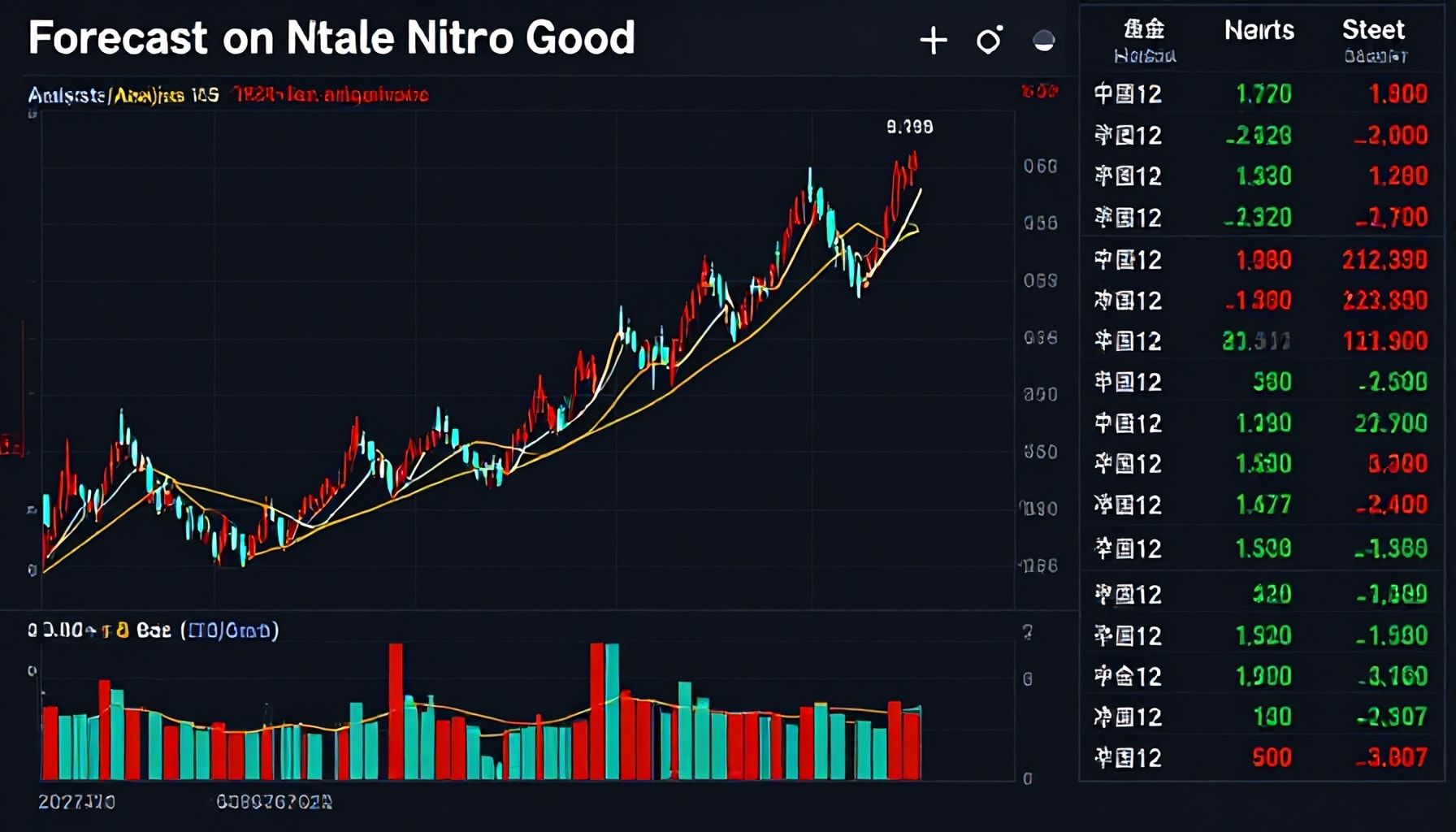Click the tallest red volume bar on left
The height and width of the screenshot is (832, 1456).
(x=396, y=711)
